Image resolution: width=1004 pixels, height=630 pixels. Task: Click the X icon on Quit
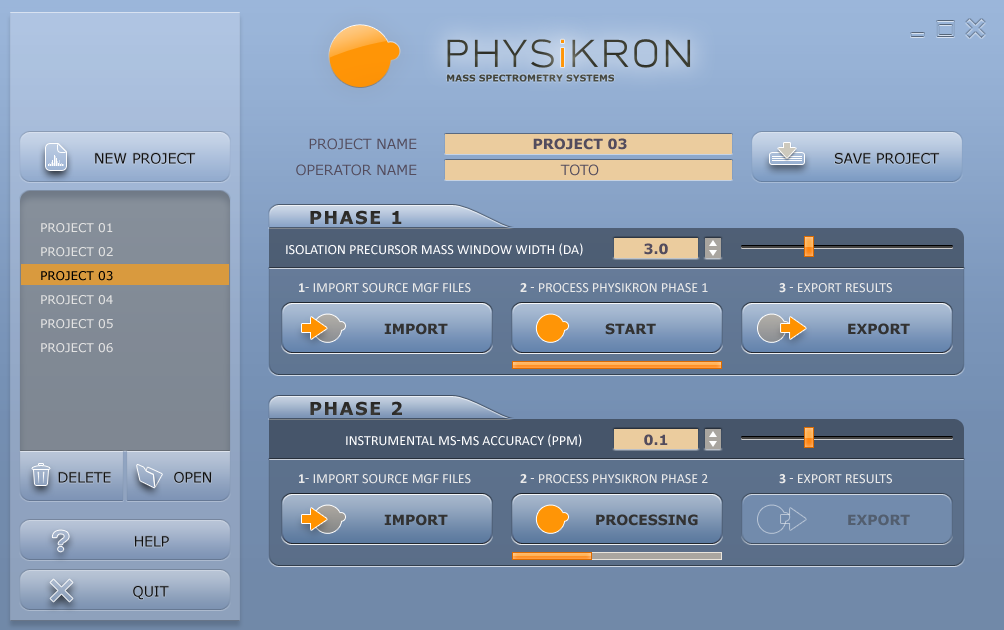pyautogui.click(x=61, y=591)
